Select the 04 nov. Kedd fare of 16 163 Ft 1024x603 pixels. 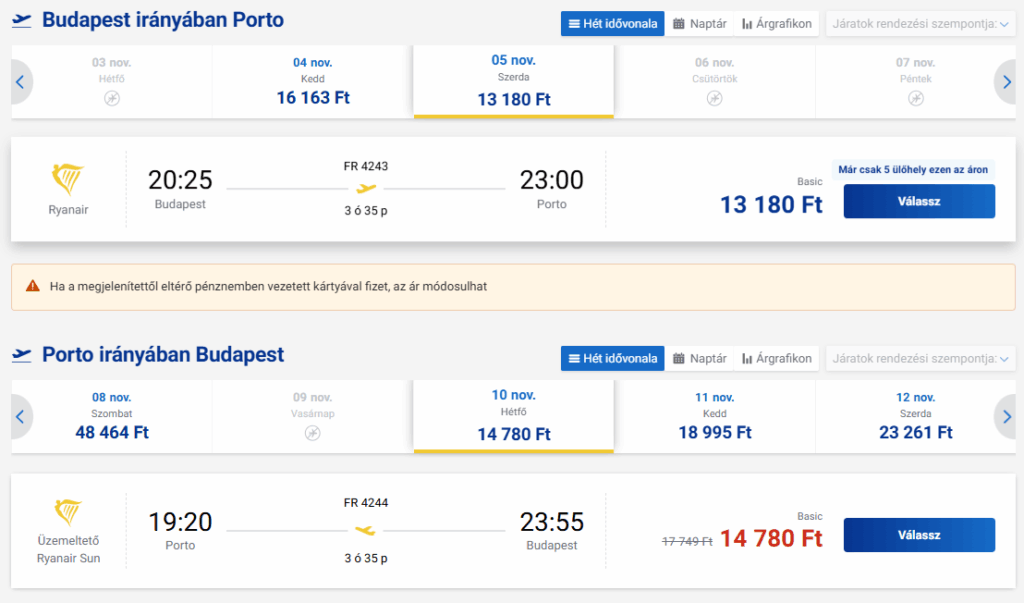313,81
